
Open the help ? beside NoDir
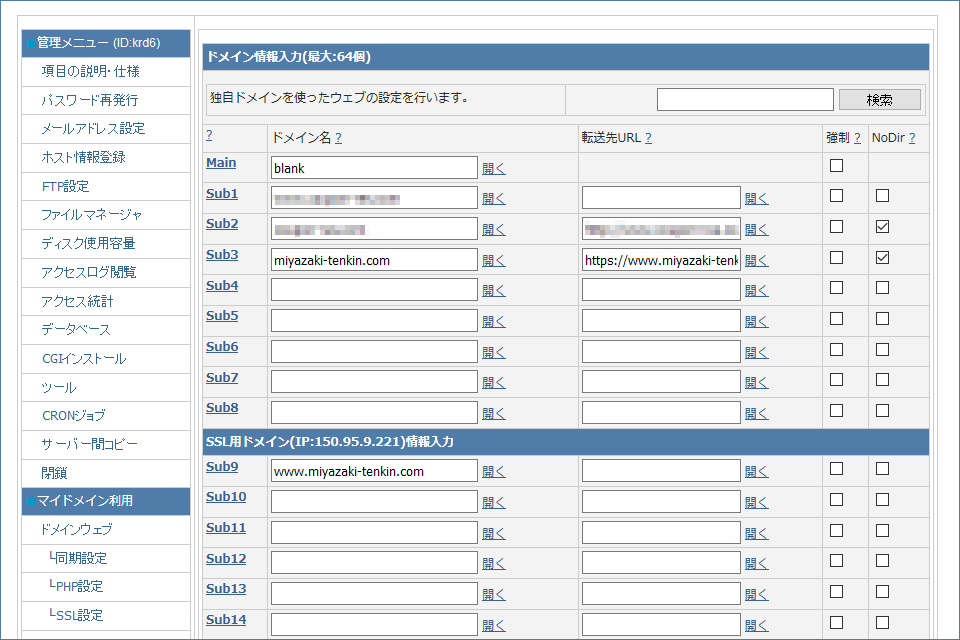[x=912, y=138]
